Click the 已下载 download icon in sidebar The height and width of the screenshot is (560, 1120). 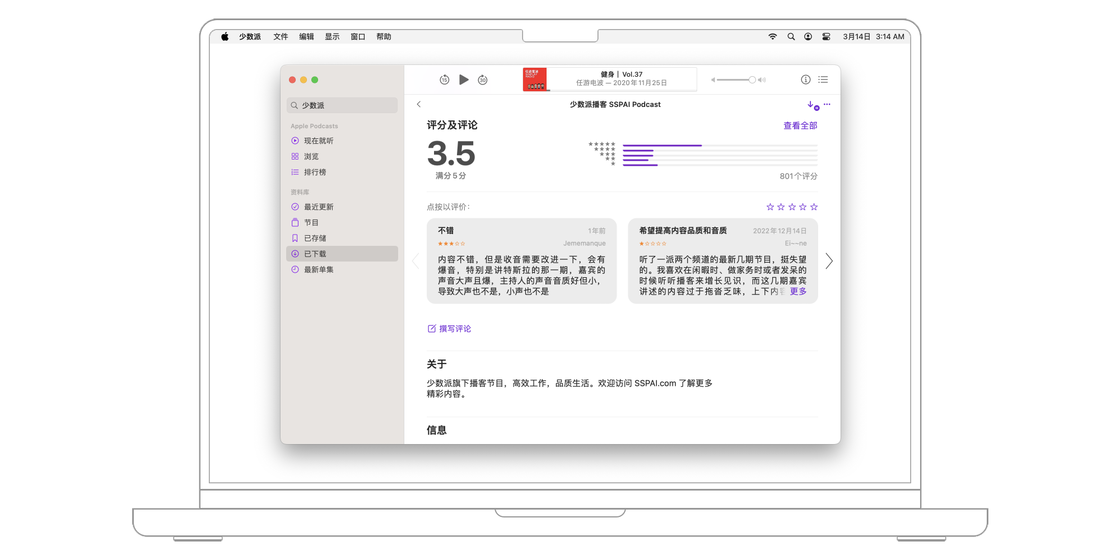point(295,254)
